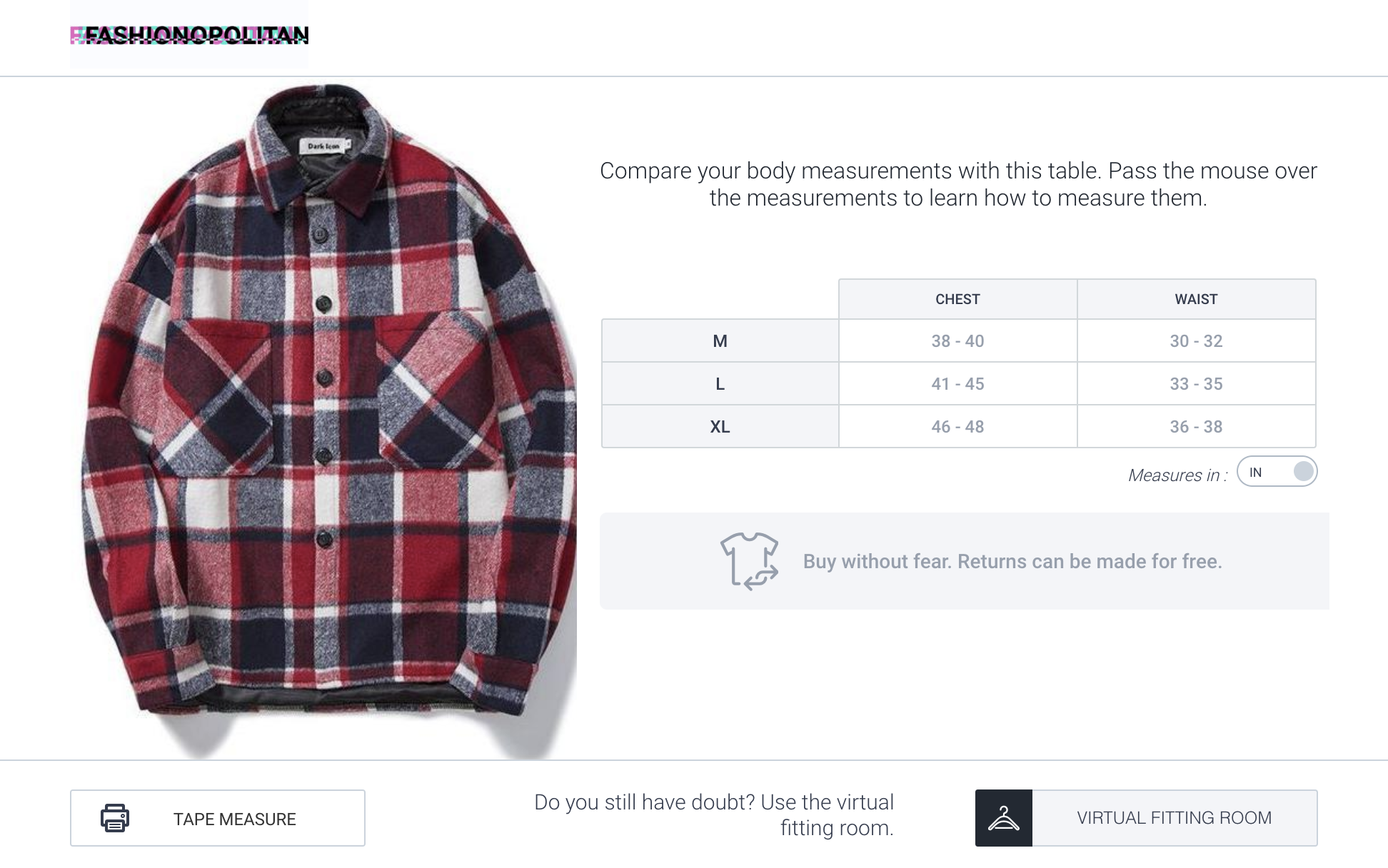Click the 36 - 38 waist measurement cell
Viewport: 1388px width, 868px height.
pos(1197,427)
